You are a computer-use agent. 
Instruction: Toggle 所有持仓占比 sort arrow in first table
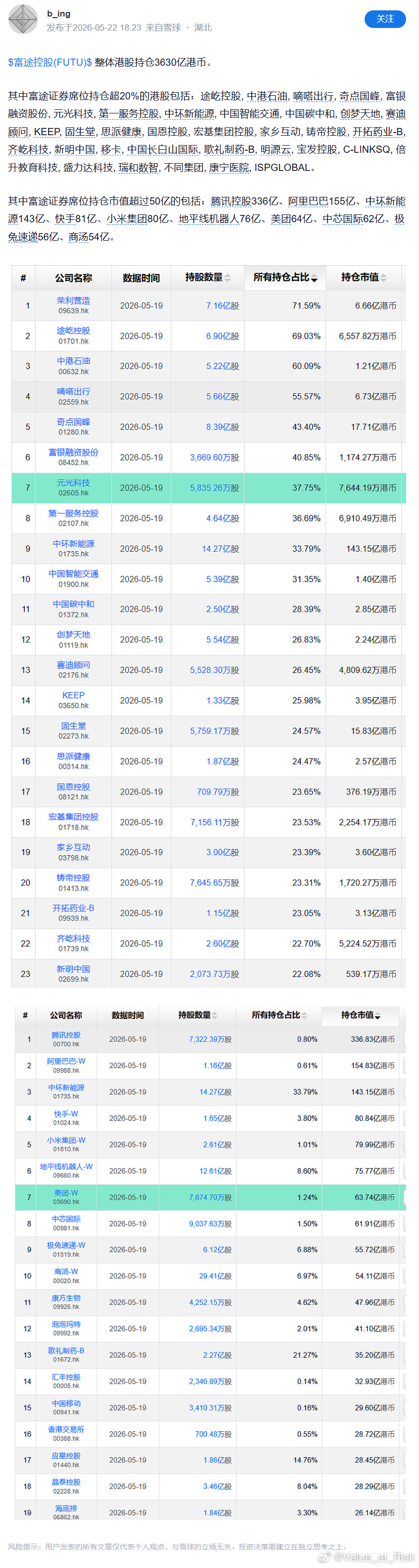[314, 278]
